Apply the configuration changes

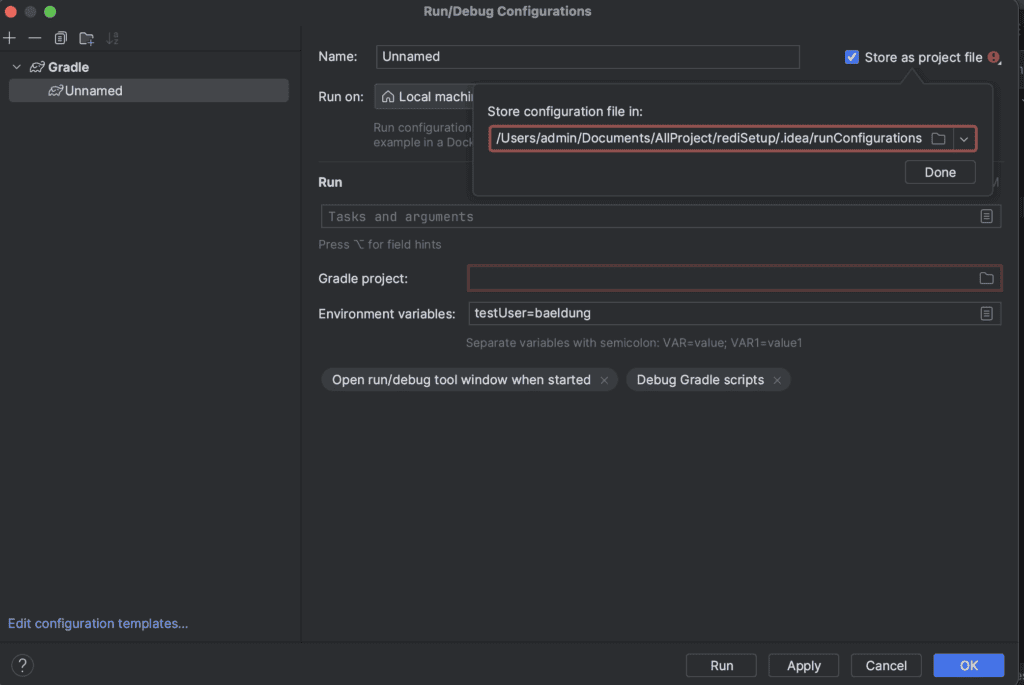[x=803, y=665]
